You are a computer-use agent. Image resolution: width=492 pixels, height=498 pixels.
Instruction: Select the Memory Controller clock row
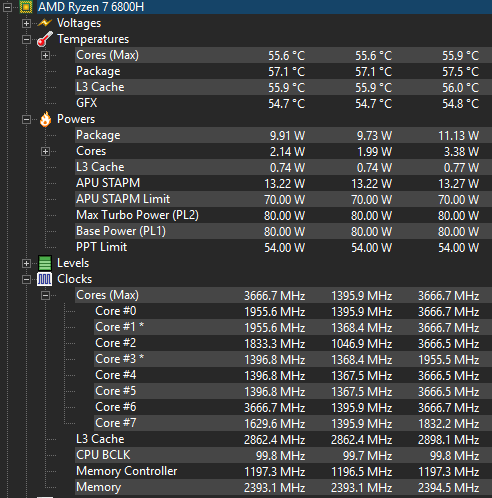tap(283, 471)
